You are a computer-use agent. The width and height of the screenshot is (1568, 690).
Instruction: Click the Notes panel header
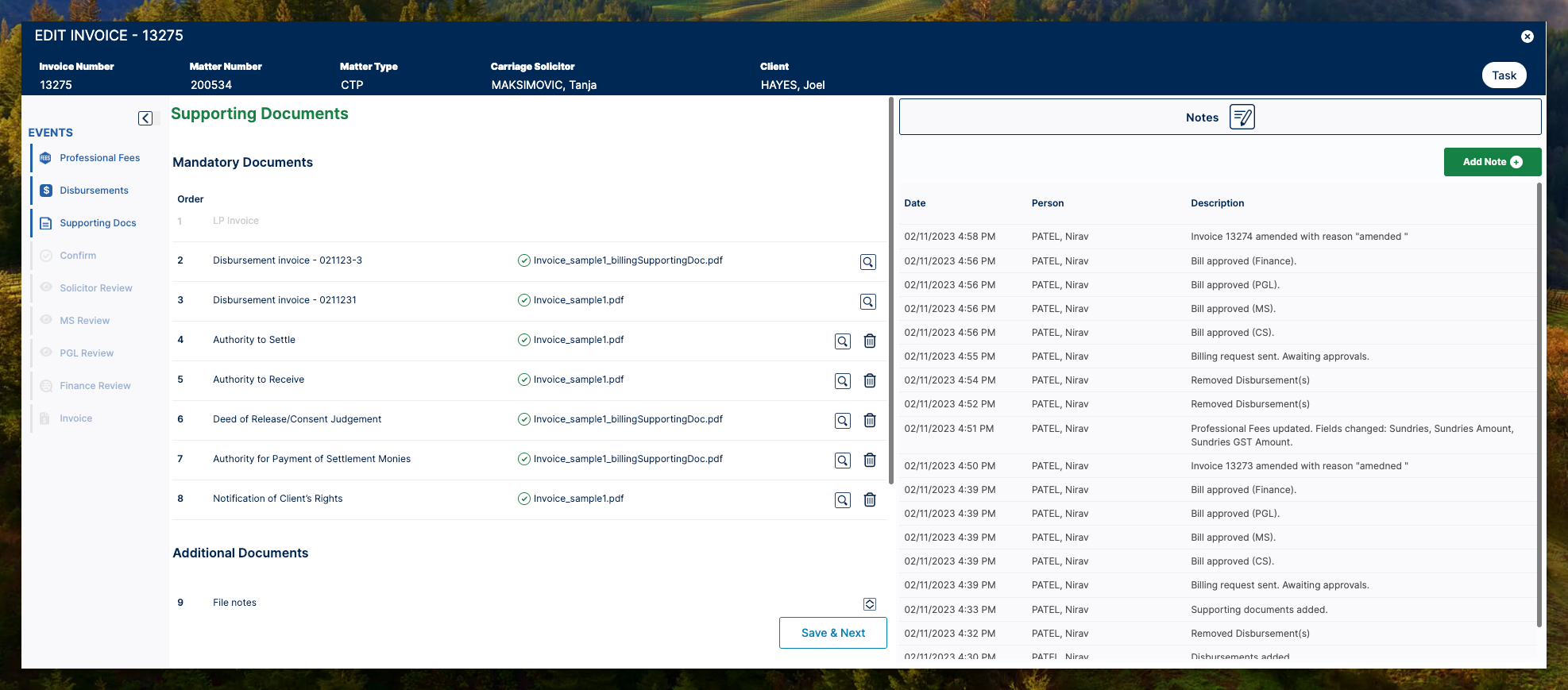point(1219,117)
